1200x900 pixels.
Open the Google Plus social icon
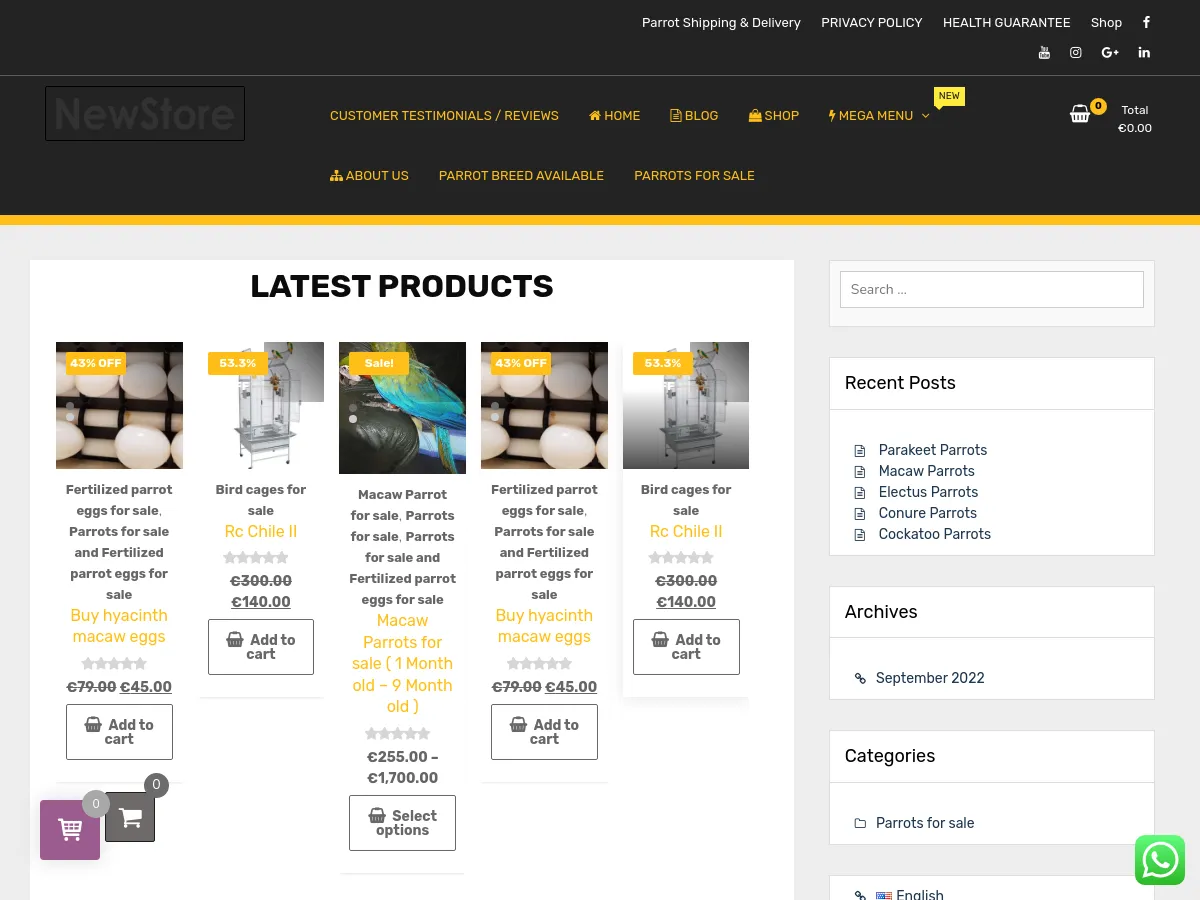point(1110,53)
